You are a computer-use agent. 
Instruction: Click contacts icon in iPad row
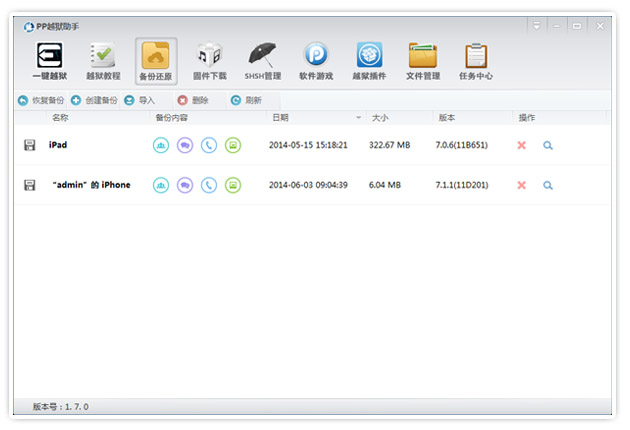(x=161, y=145)
